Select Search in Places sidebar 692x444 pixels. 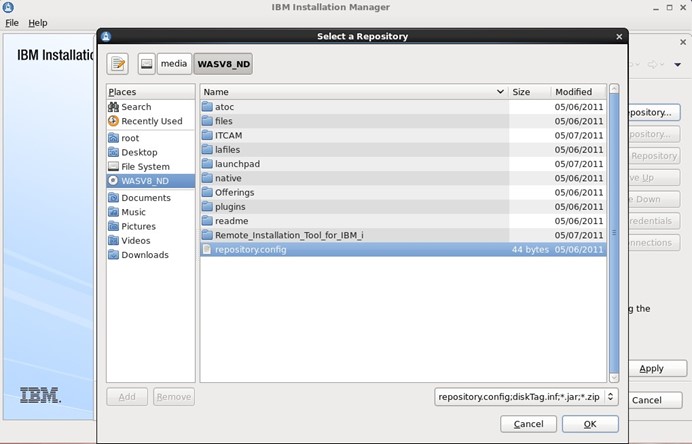136,107
